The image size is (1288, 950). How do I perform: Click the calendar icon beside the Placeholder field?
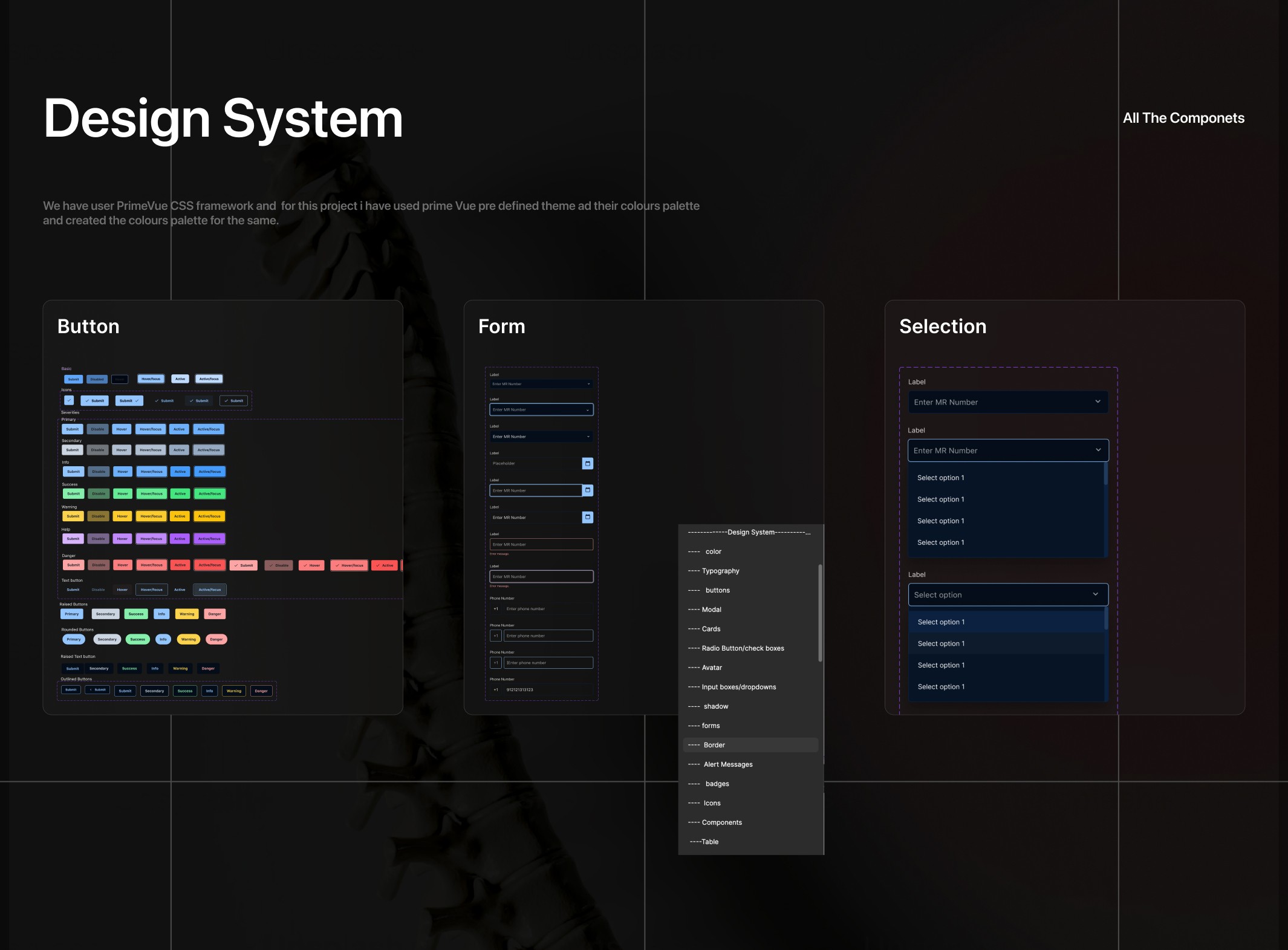tap(587, 463)
